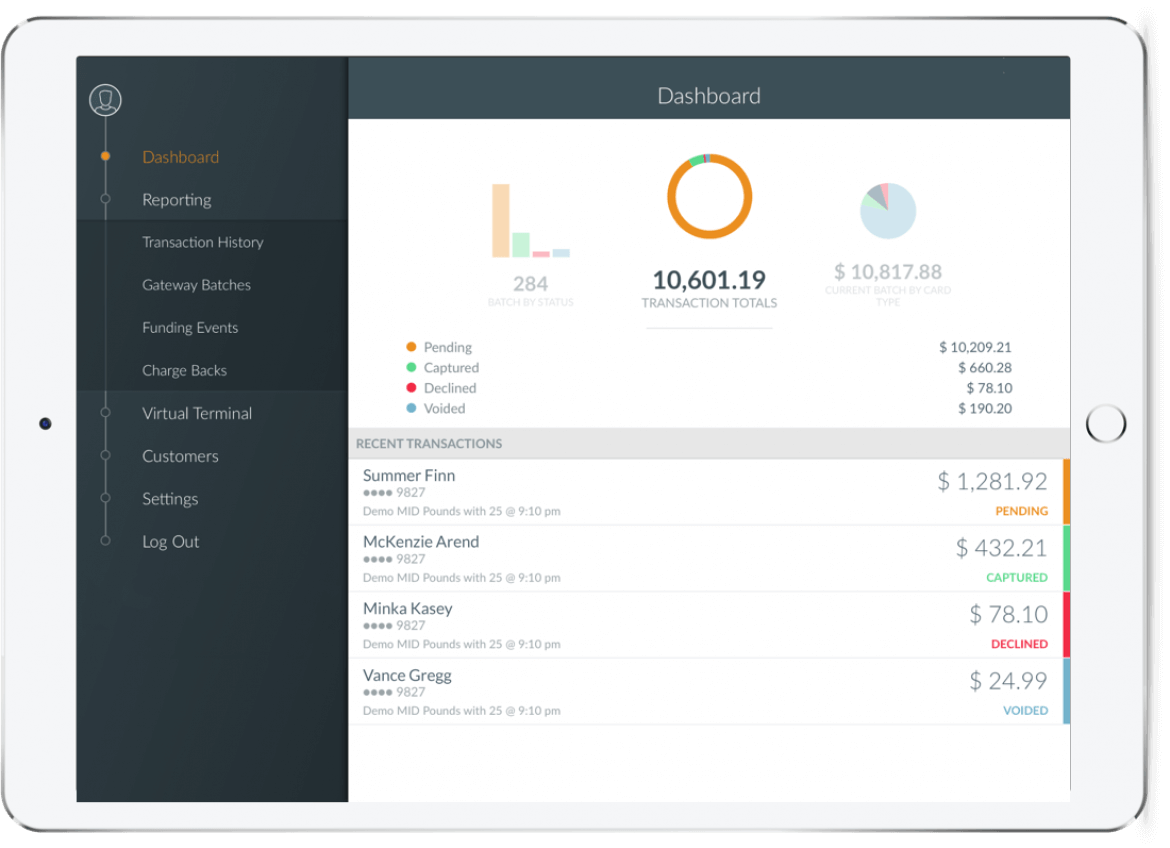Screen dimensions: 1170x848
Task: Click the PENDING status label
Action: (x=1022, y=511)
